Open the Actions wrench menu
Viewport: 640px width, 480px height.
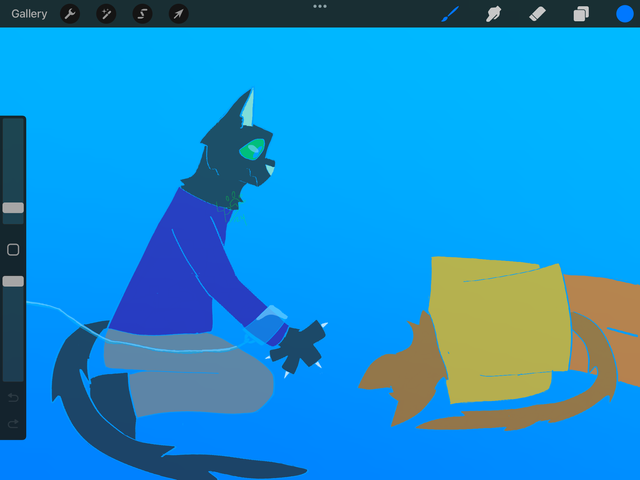(70, 14)
